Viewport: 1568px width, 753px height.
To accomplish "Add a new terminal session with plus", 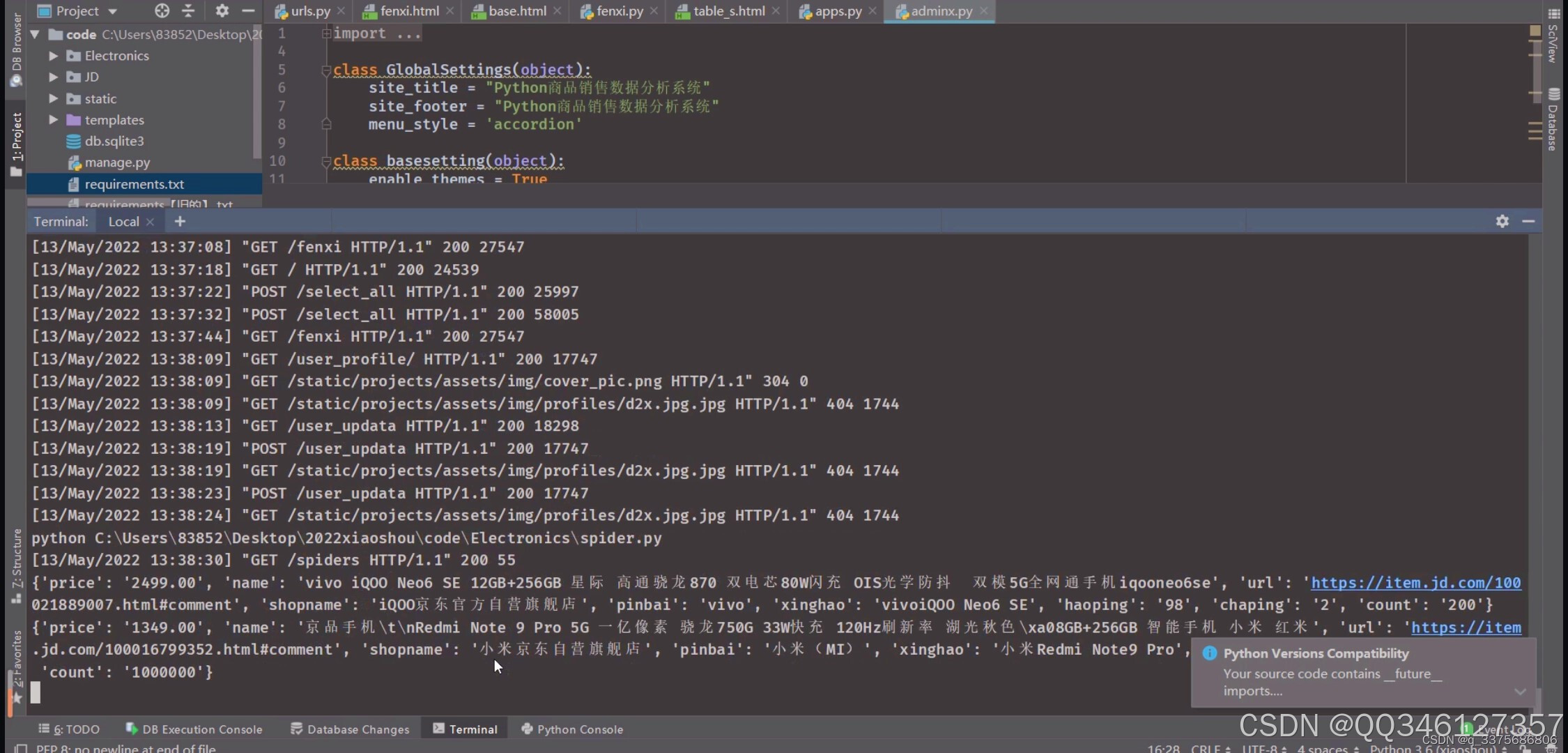I will coord(180,221).
